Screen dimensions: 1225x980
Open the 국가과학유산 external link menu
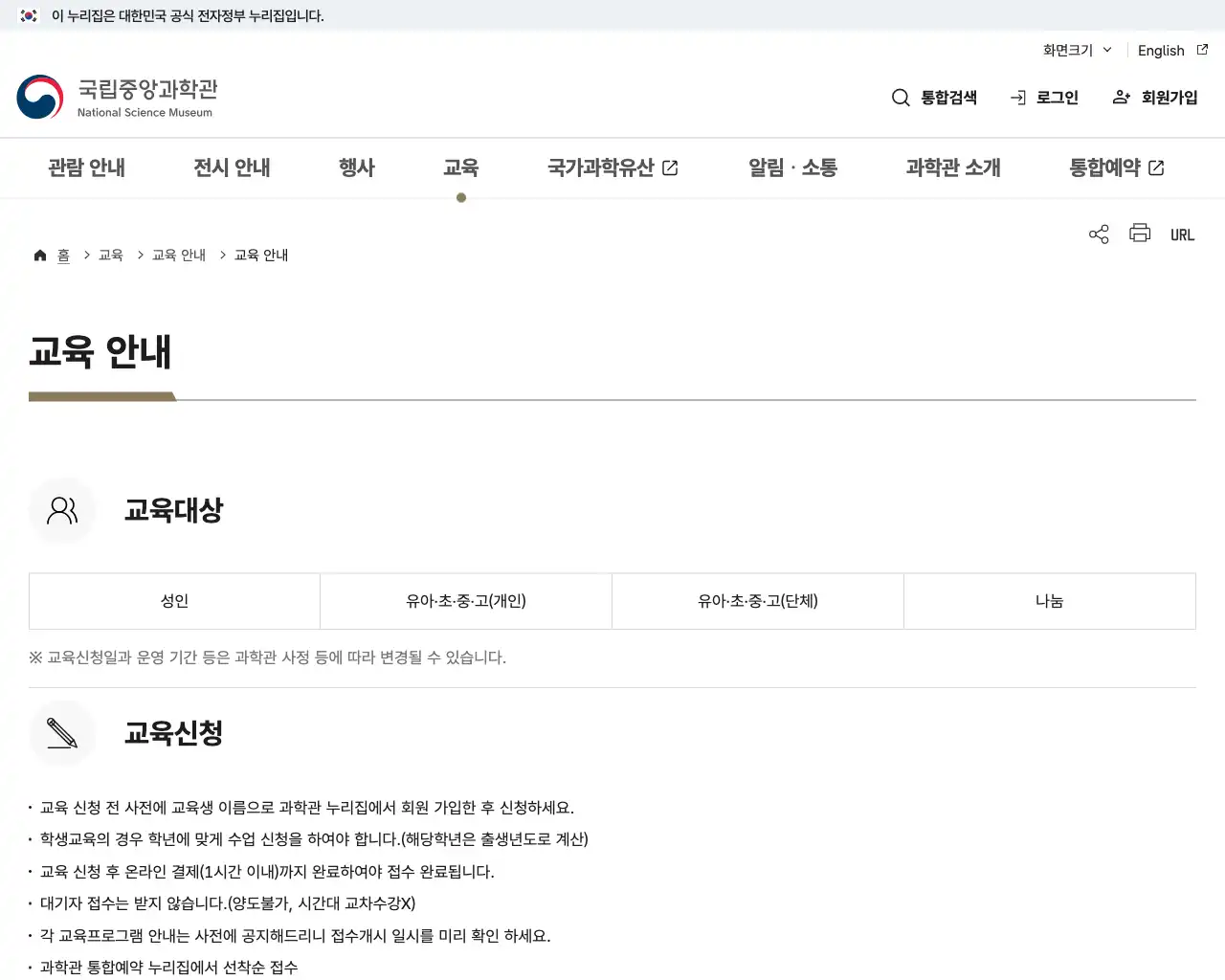pyautogui.click(x=612, y=167)
